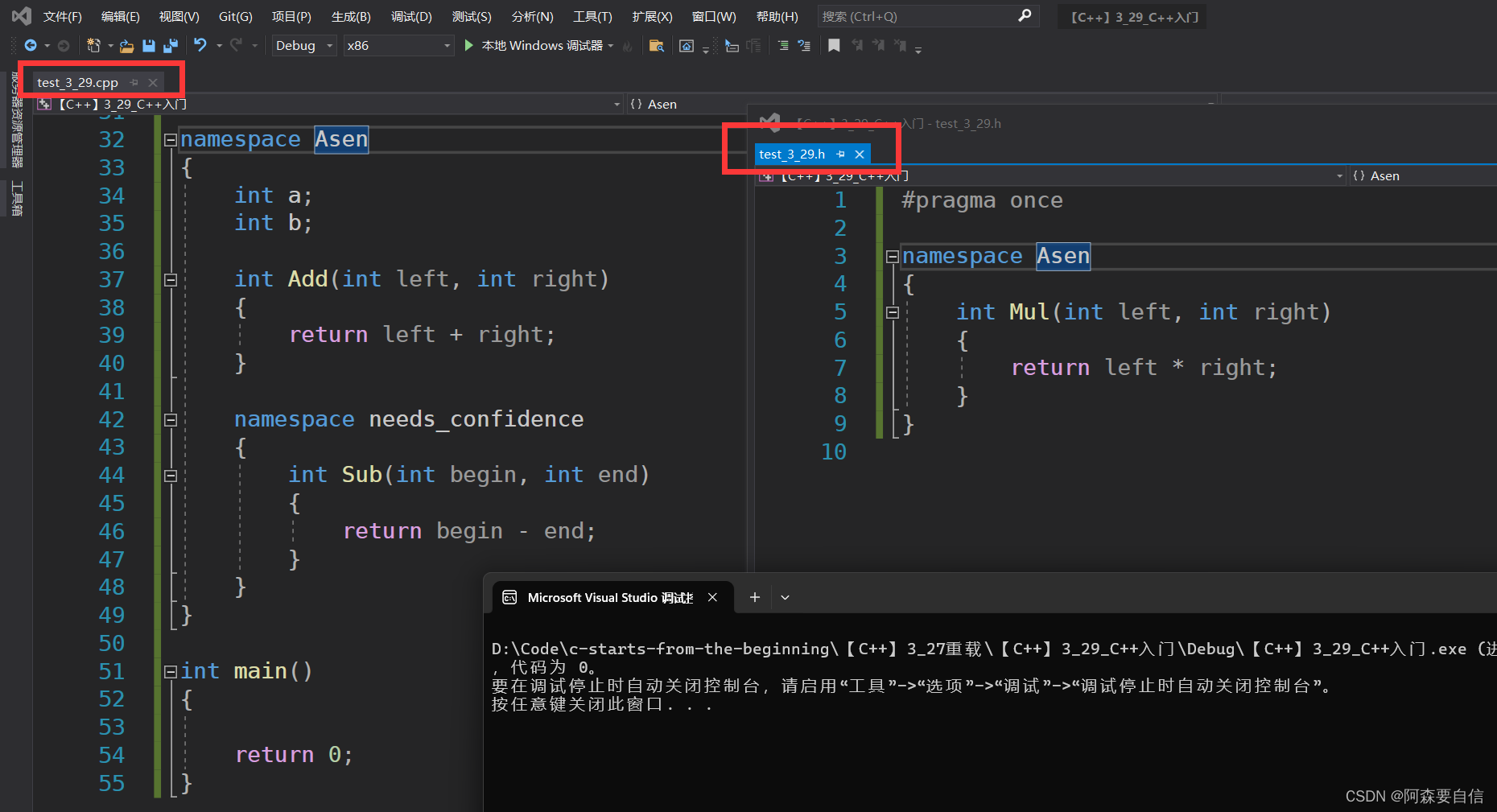Open the 工具(T) menu
Viewport: 1497px width, 812px height.
592,16
